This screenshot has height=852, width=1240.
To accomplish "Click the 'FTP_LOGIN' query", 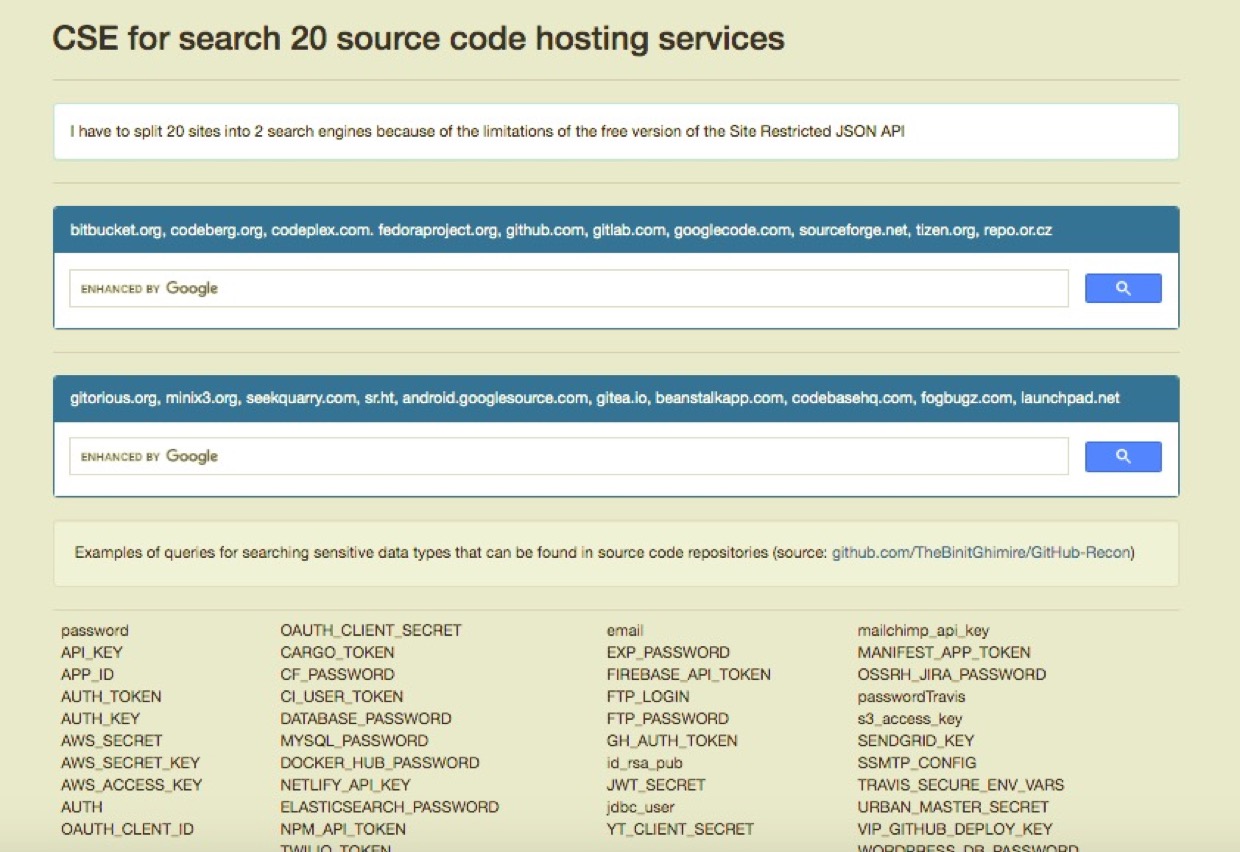I will point(648,696).
